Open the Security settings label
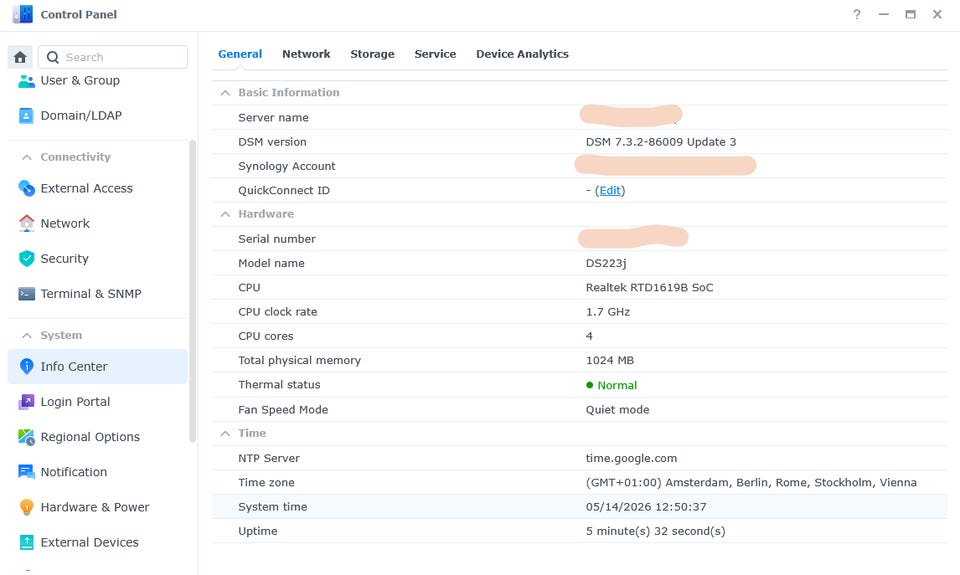Screen dimensions: 960x575 (64, 258)
